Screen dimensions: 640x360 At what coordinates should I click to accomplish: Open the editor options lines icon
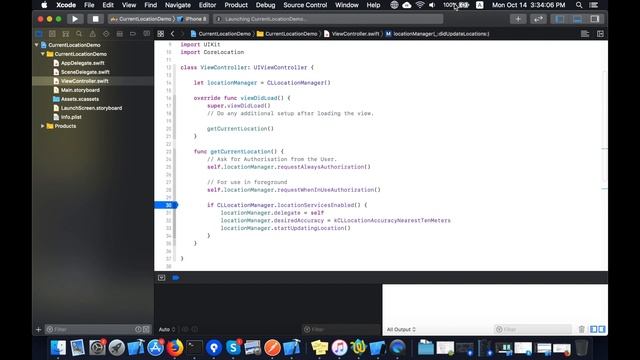pos(585,34)
